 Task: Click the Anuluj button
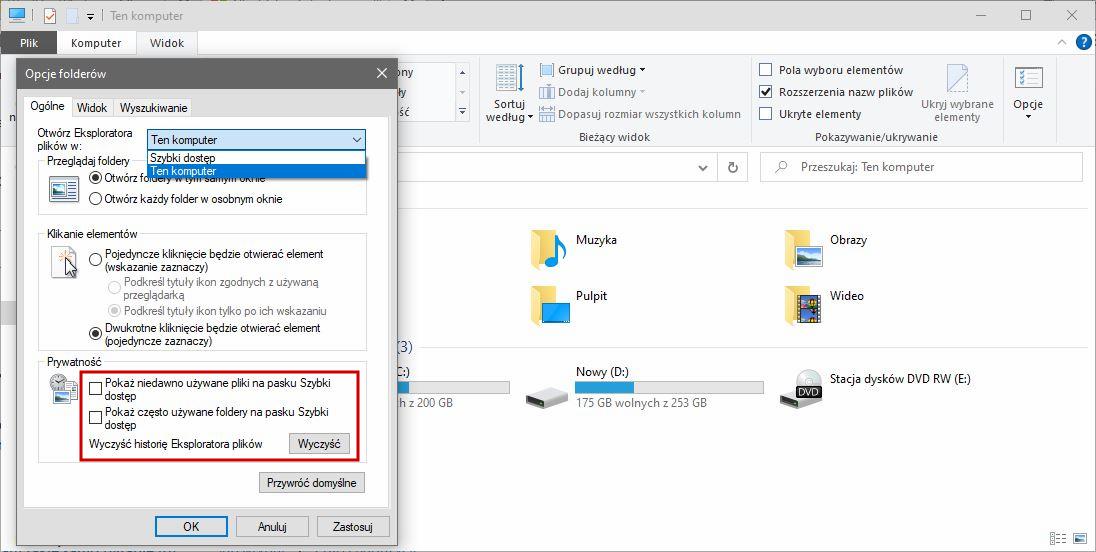(272, 527)
